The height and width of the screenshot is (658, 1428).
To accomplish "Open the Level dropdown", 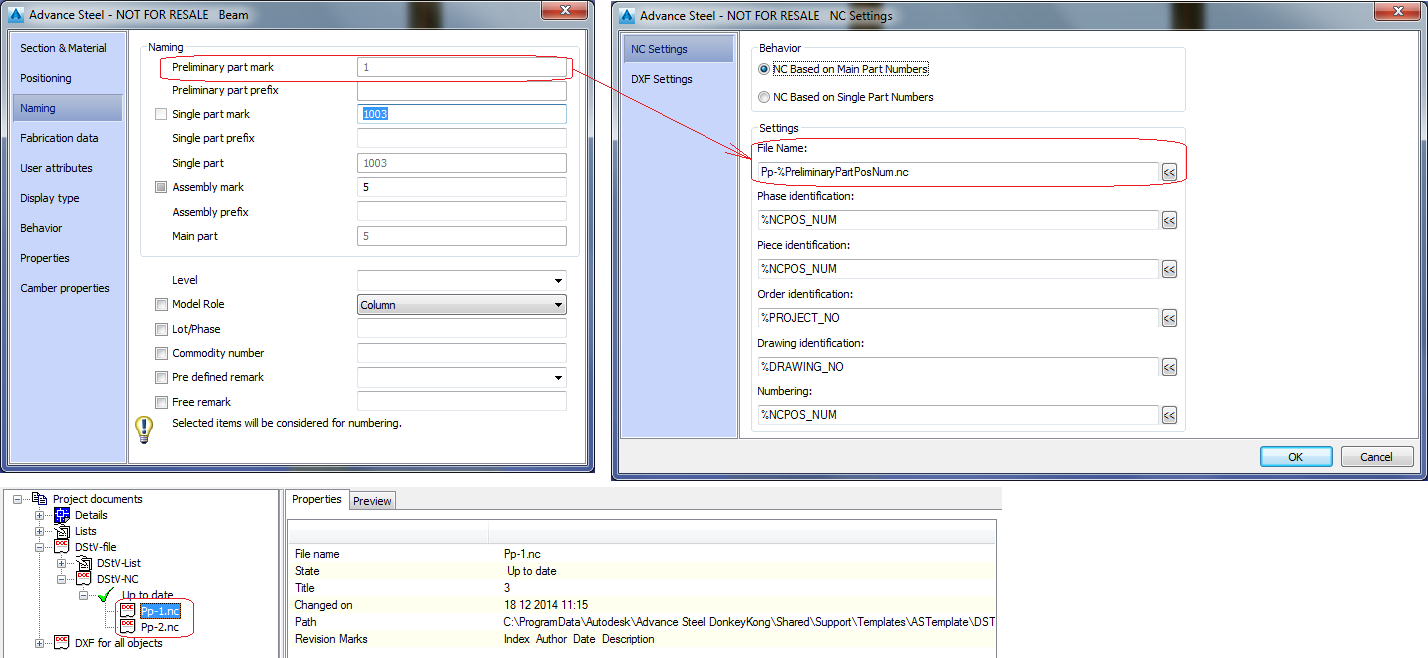I will (558, 281).
